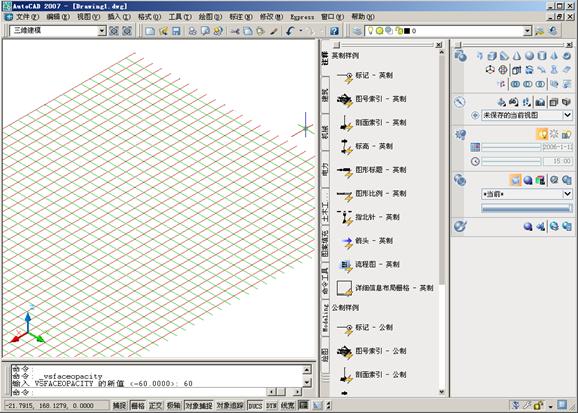Open the layer list dropdown

[528, 31]
